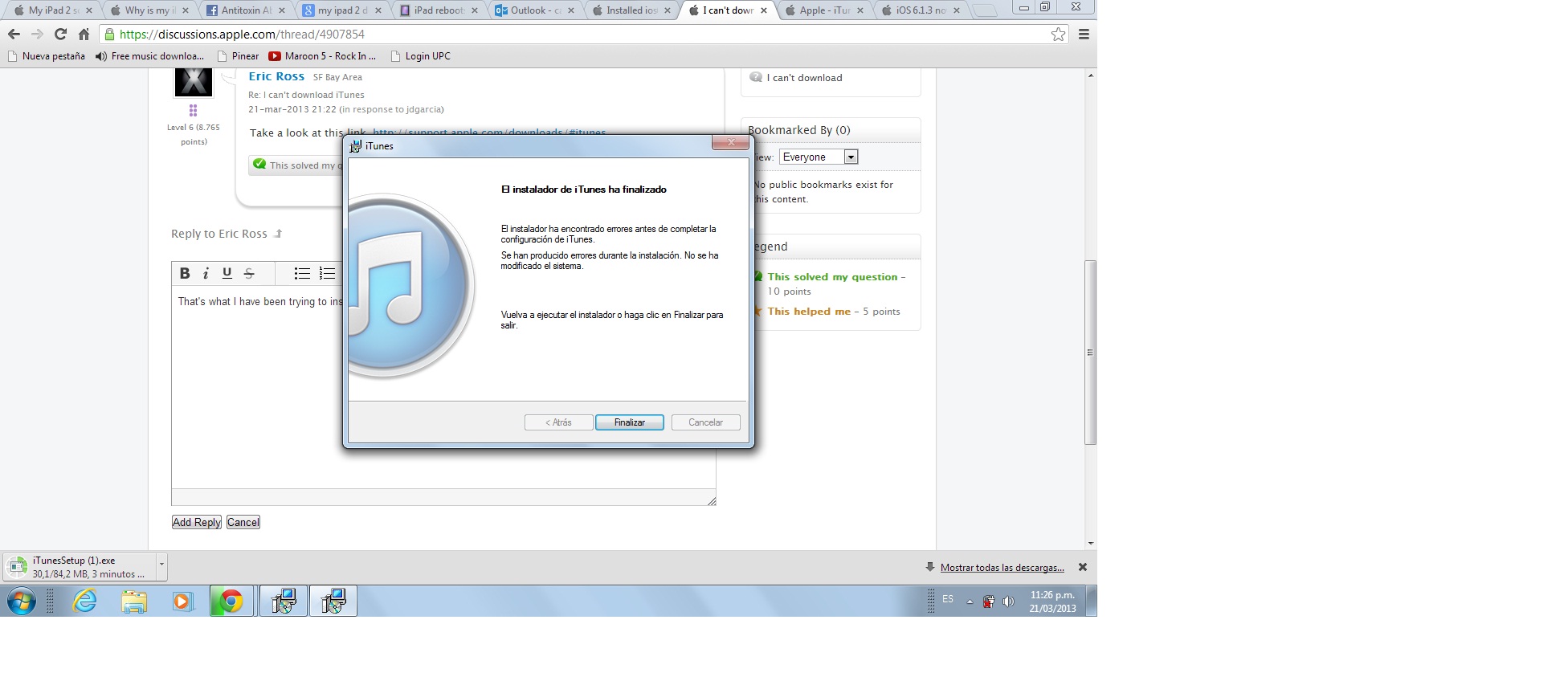Insert a bulleted list in reply
The height and width of the screenshot is (681, 1568).
click(x=302, y=273)
